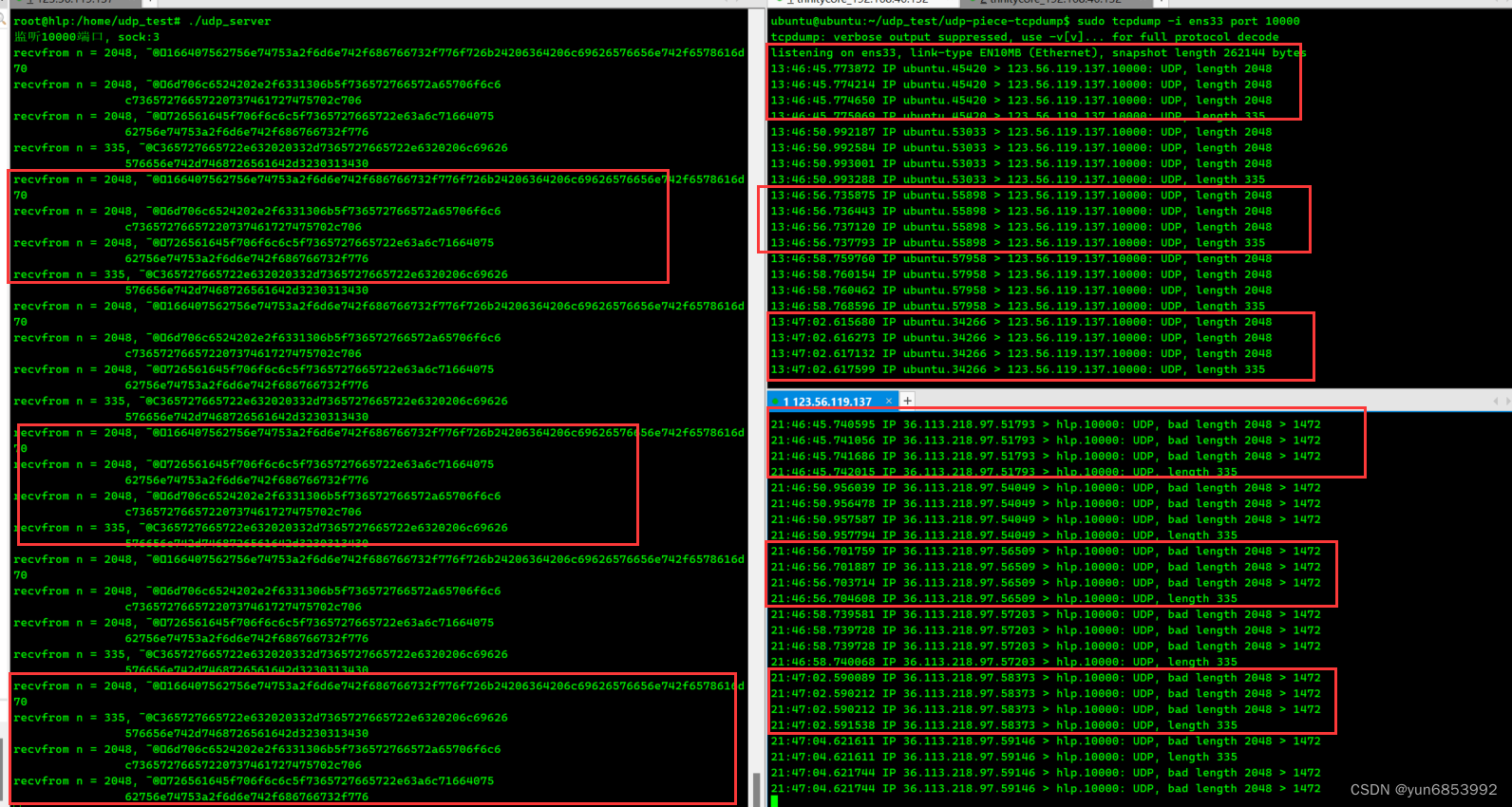Select the 21:46:56.701759 bad length line

[x=1046, y=551]
